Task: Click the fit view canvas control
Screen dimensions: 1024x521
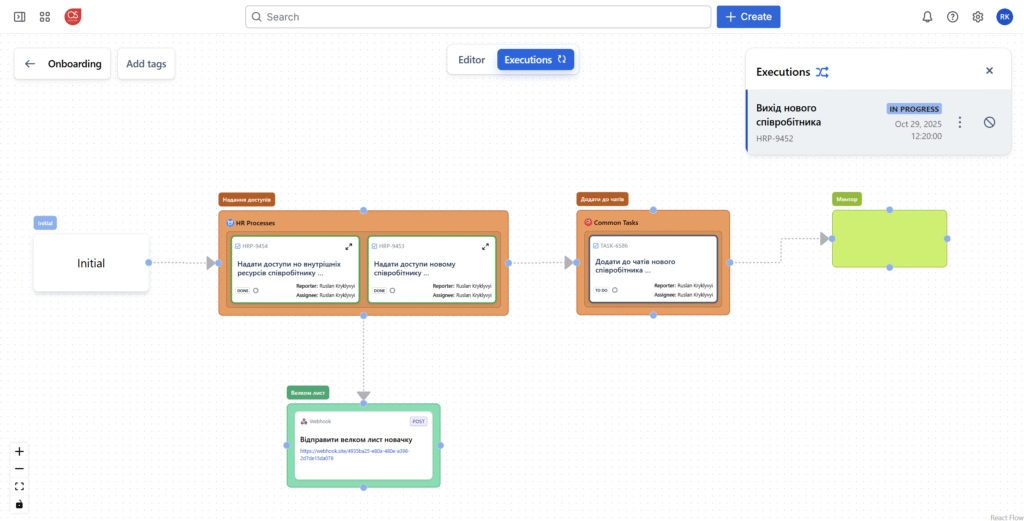Action: 19,486
